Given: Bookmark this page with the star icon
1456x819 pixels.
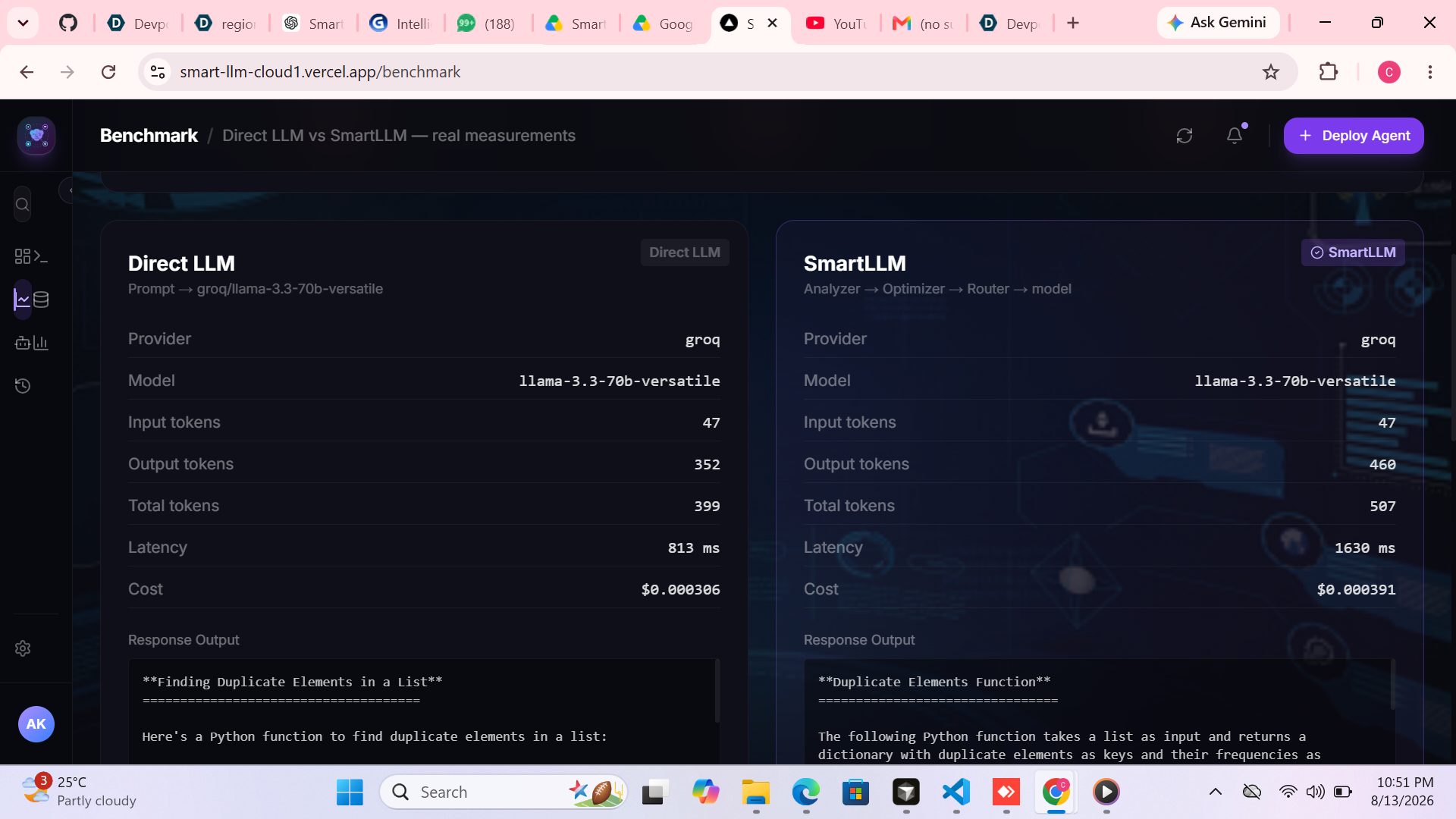Looking at the screenshot, I should coord(1271,72).
